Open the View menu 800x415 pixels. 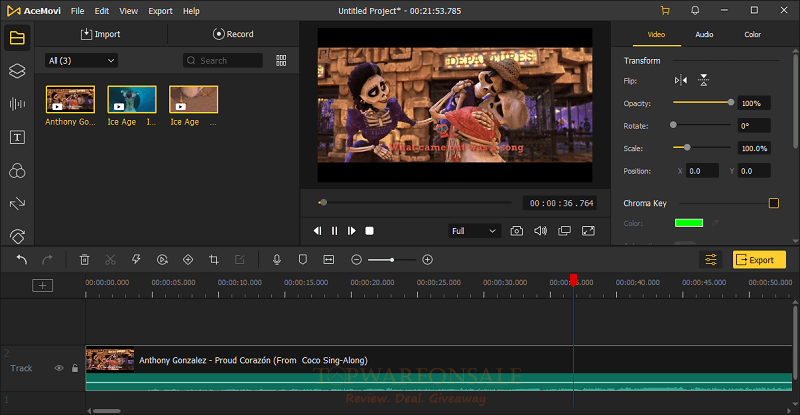click(128, 11)
